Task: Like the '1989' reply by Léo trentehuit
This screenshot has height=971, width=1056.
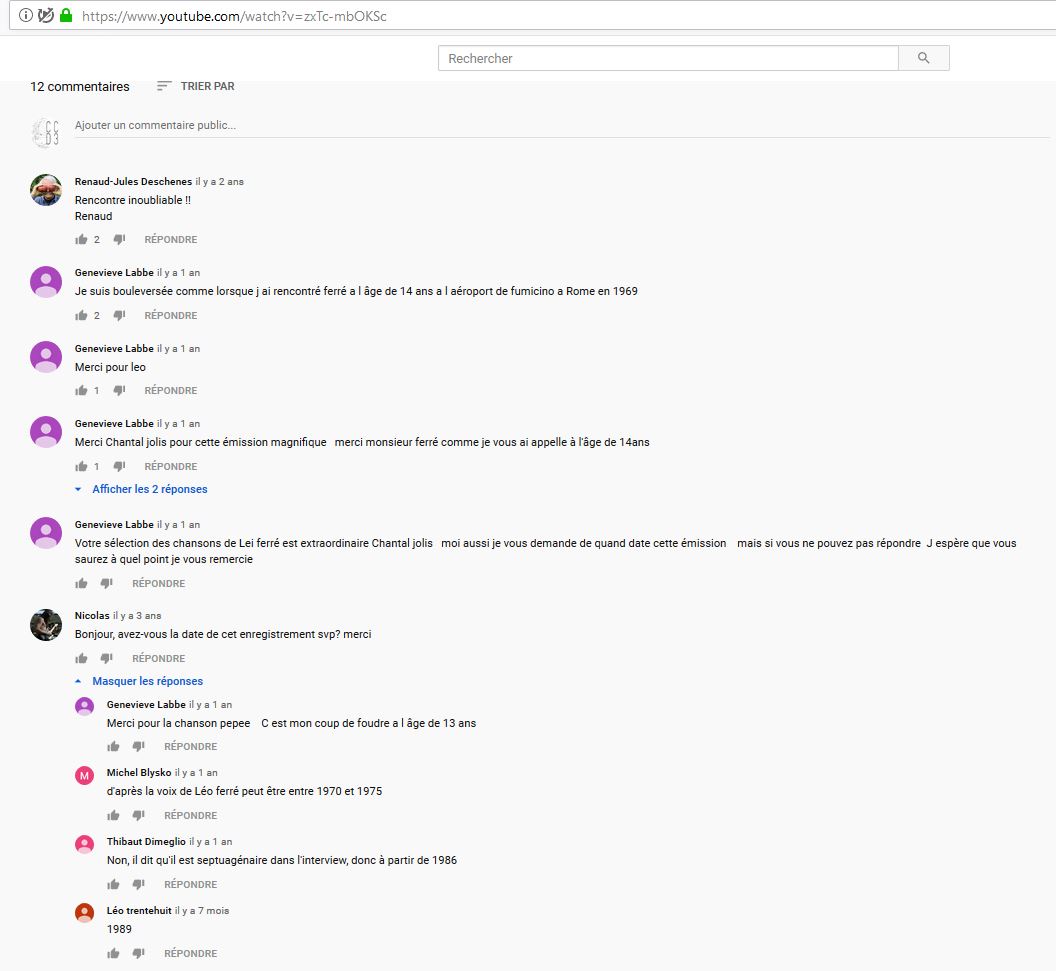Action: pos(114,954)
